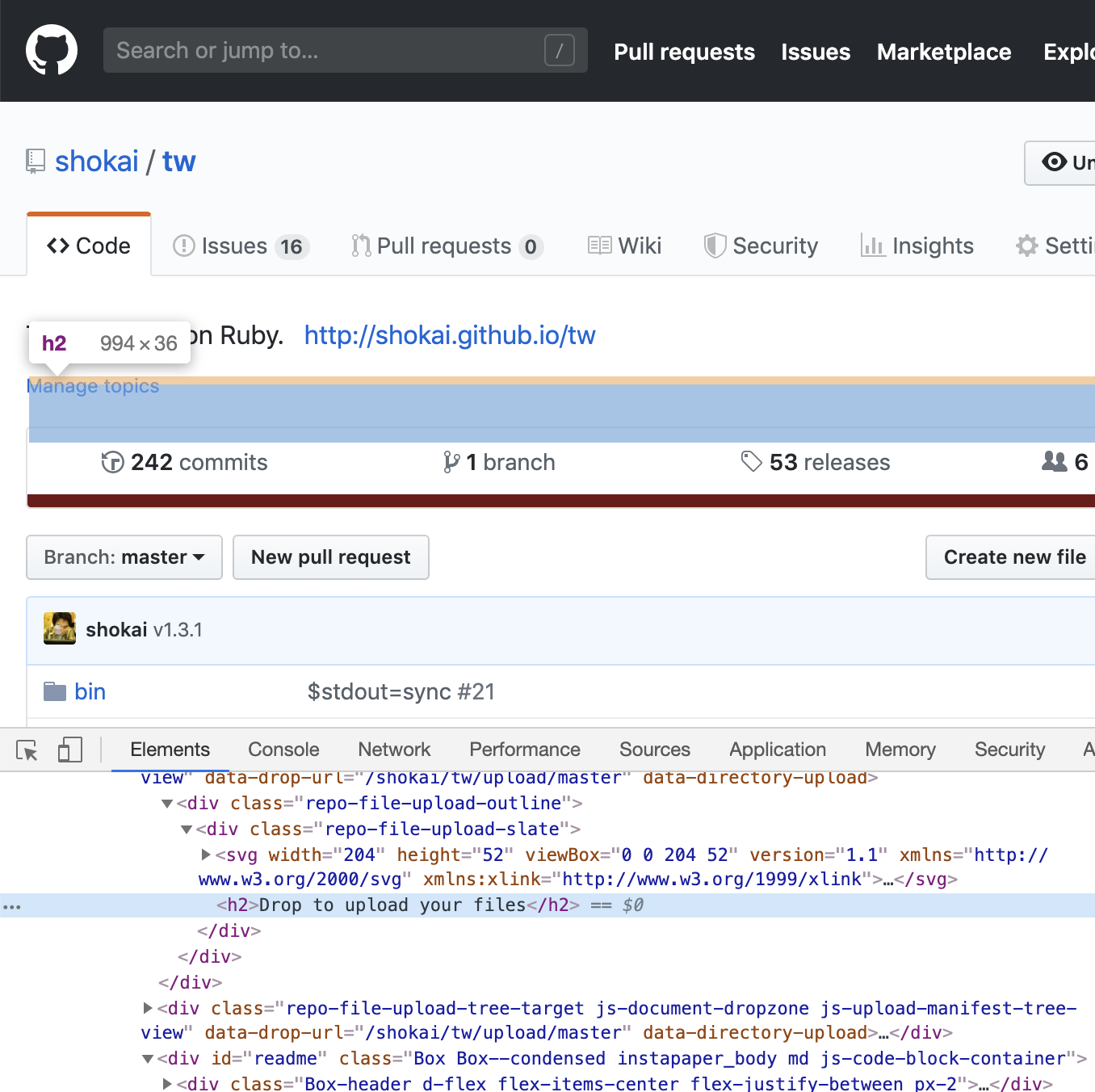Screen dimensions: 1095x1092
Task: Switch to DevTools Application tab
Action: coord(778,750)
